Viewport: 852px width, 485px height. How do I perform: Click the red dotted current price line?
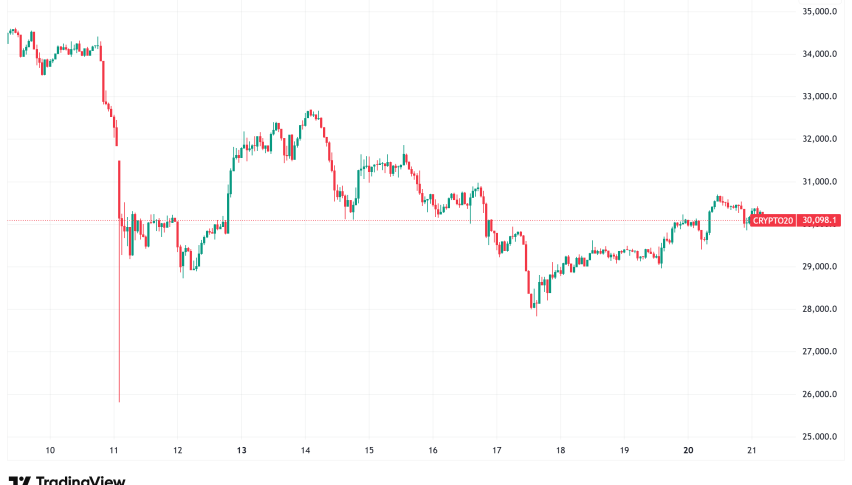click(400, 220)
